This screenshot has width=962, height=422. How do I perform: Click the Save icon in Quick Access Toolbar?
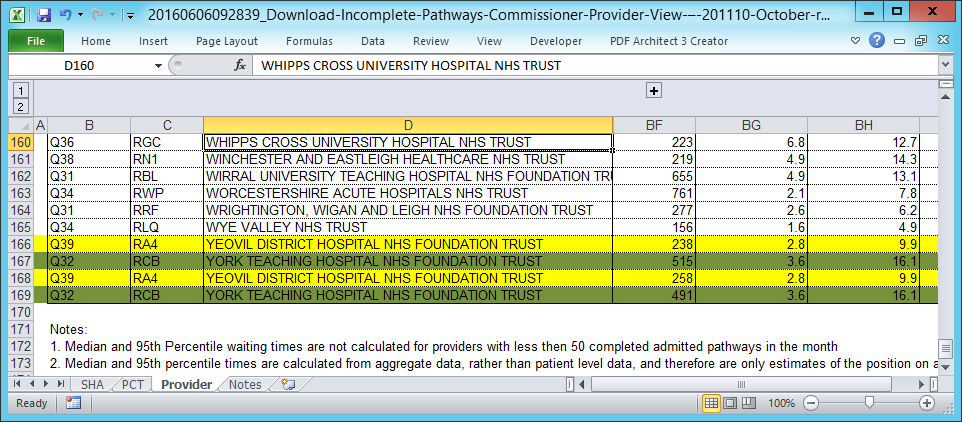tap(44, 15)
